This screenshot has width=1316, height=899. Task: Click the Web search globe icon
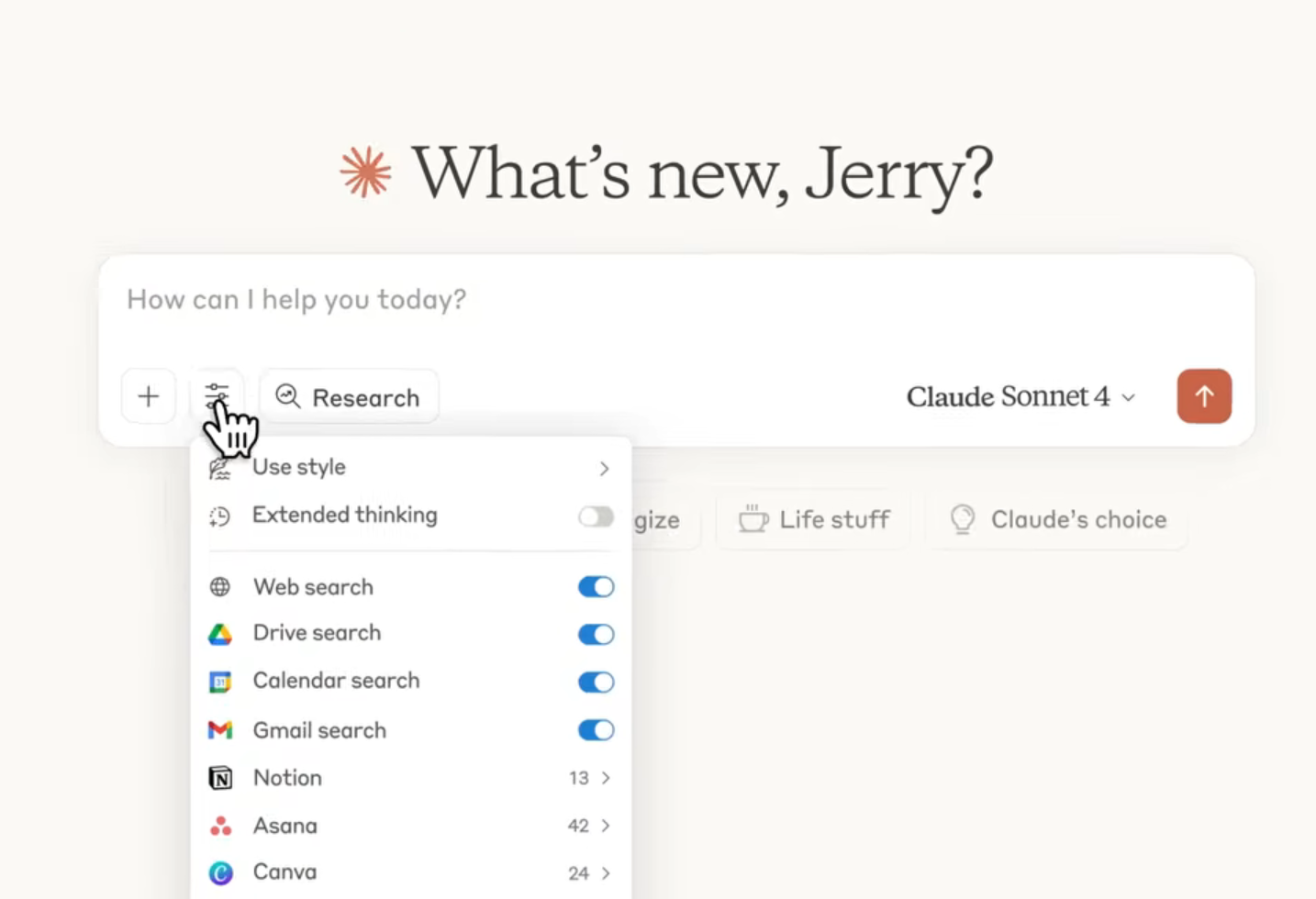coord(220,587)
